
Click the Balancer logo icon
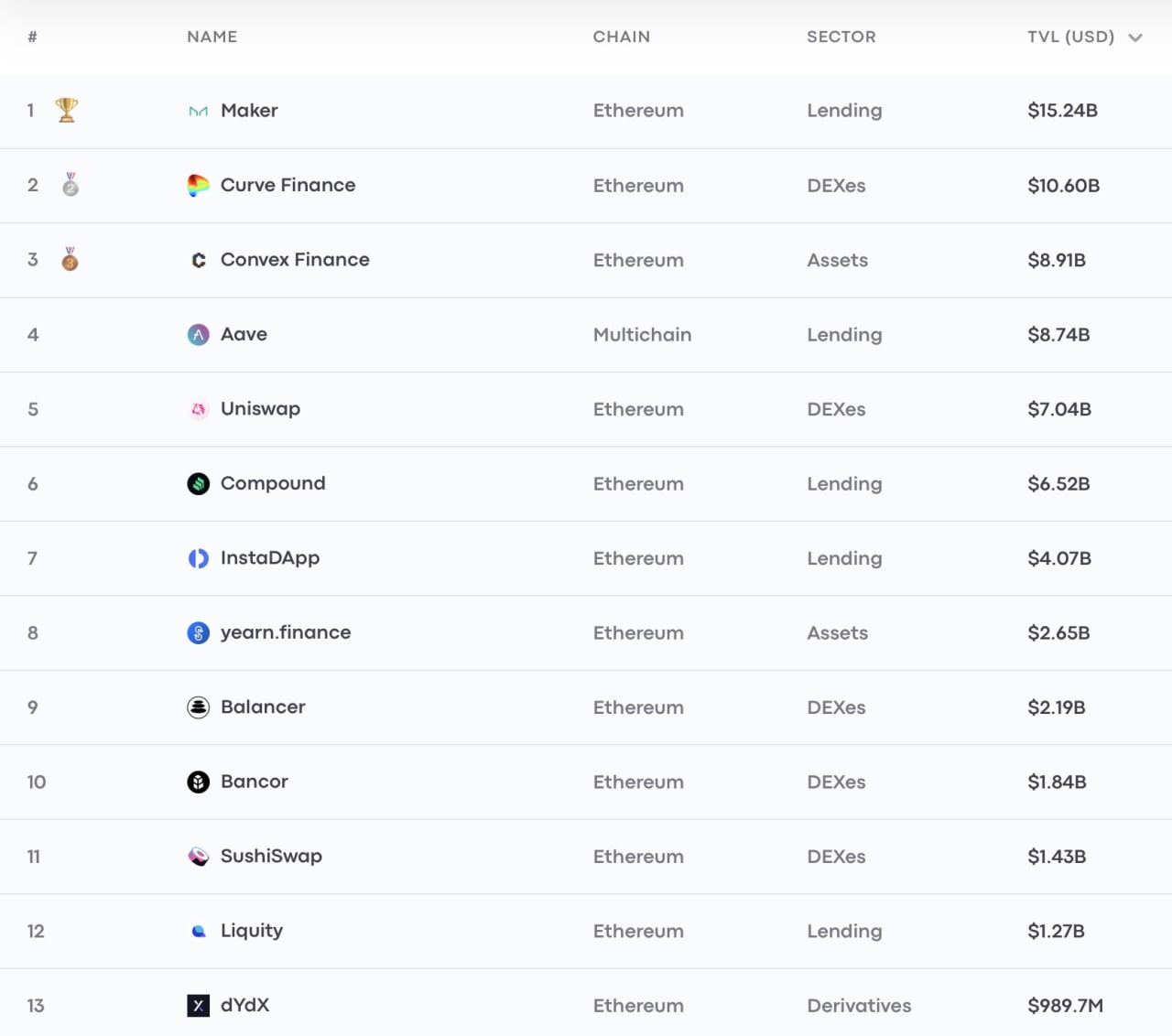pos(198,707)
